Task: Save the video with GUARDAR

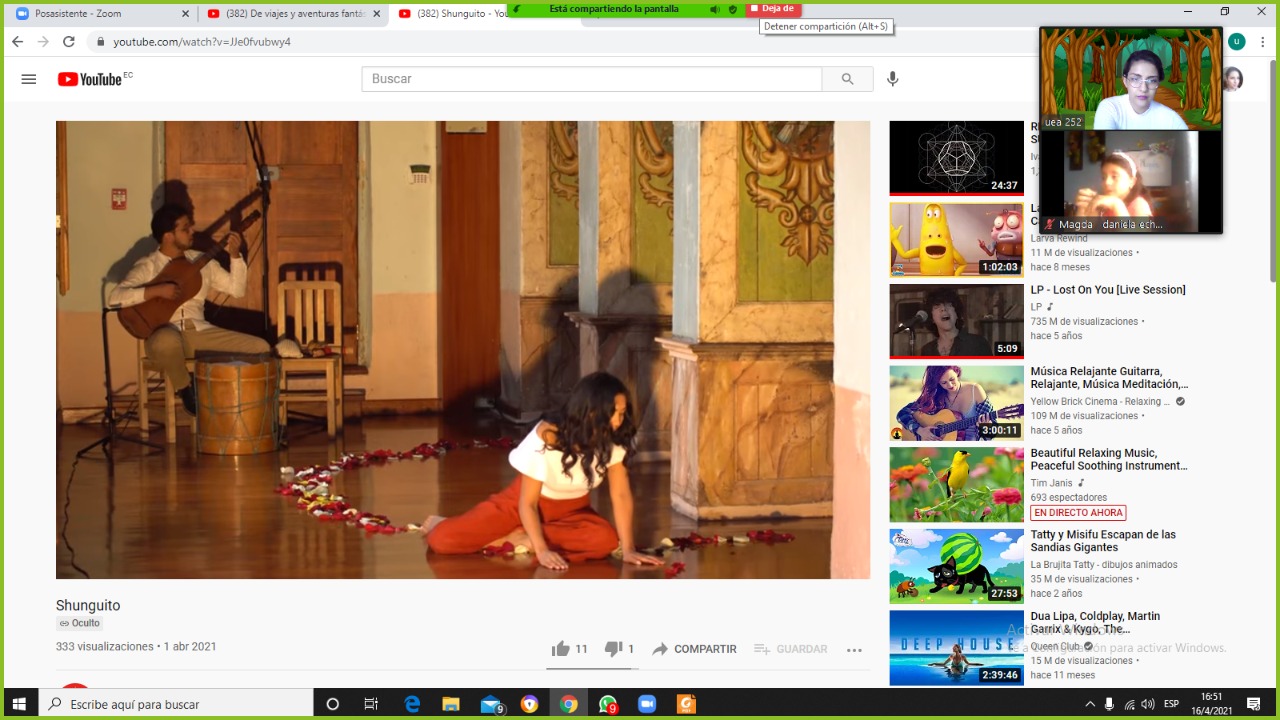Action: (790, 649)
